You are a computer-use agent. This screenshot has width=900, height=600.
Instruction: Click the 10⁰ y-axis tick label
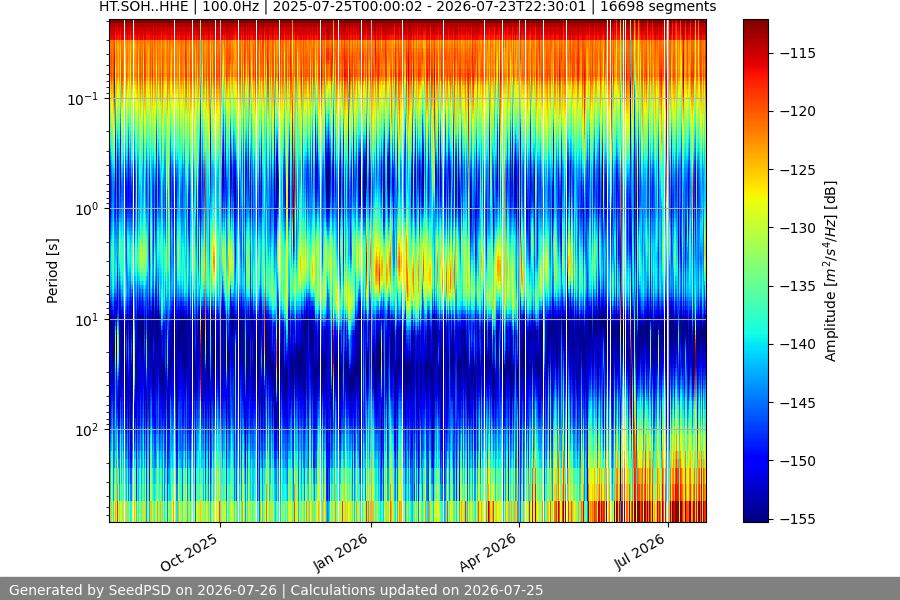[87, 210]
